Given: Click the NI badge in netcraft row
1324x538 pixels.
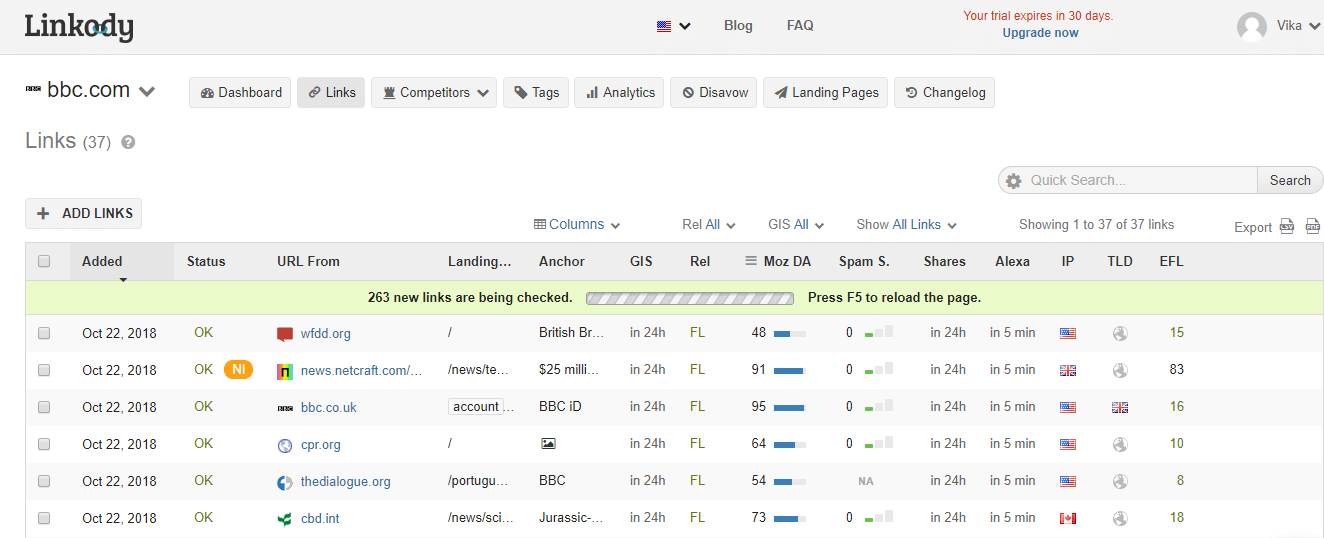Looking at the screenshot, I should (238, 370).
